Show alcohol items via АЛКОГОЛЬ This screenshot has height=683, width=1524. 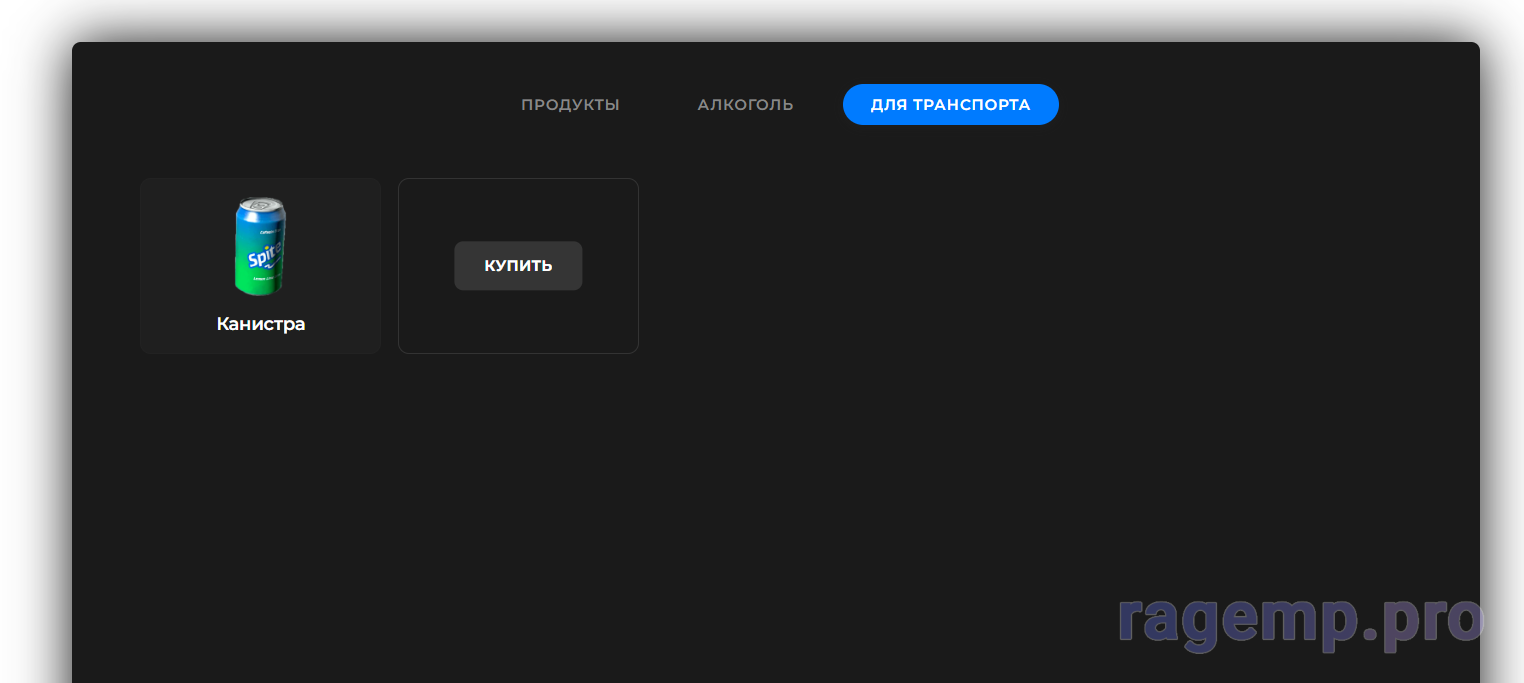pyautogui.click(x=745, y=105)
